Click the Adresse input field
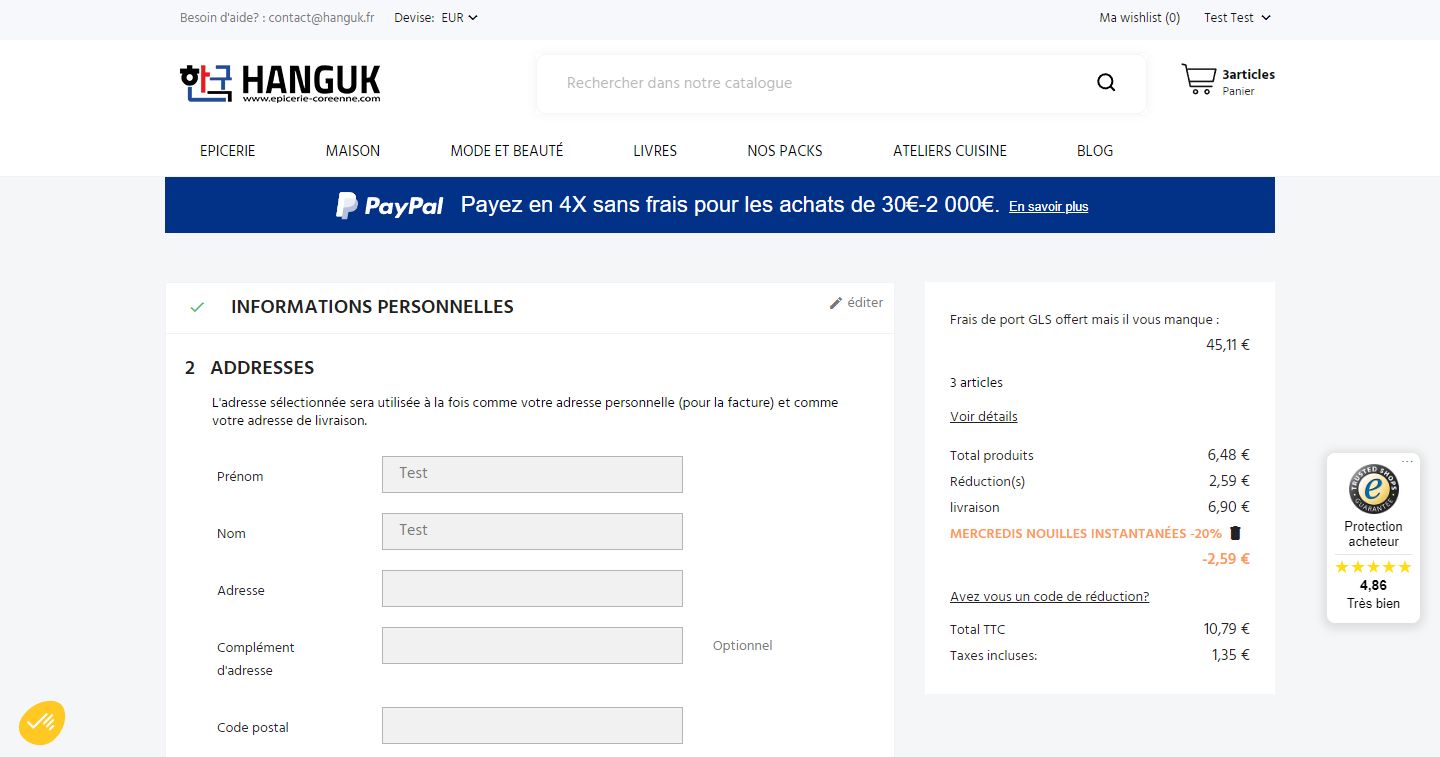Viewport: 1440px width, 757px height. click(x=532, y=589)
